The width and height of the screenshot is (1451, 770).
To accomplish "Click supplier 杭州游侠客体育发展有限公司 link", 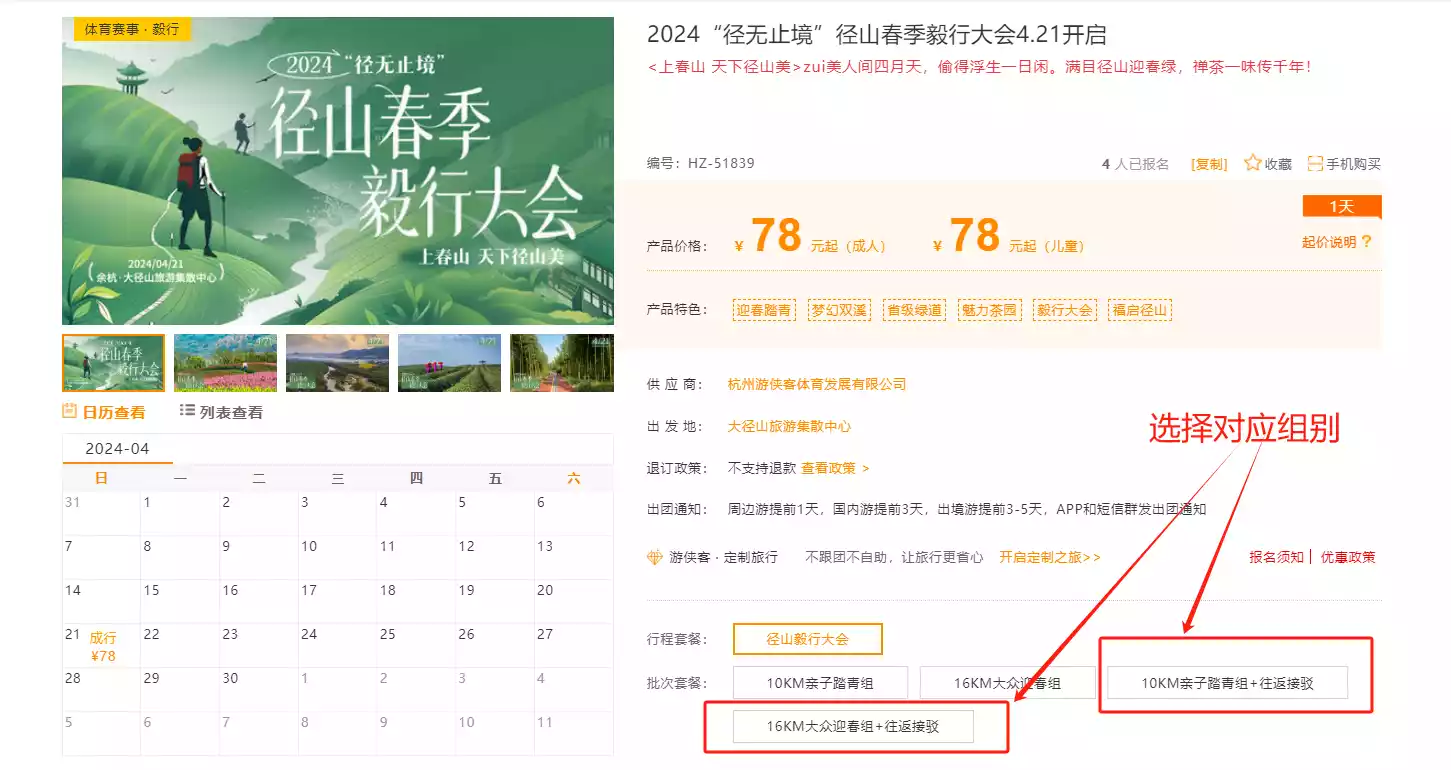I will click(817, 384).
